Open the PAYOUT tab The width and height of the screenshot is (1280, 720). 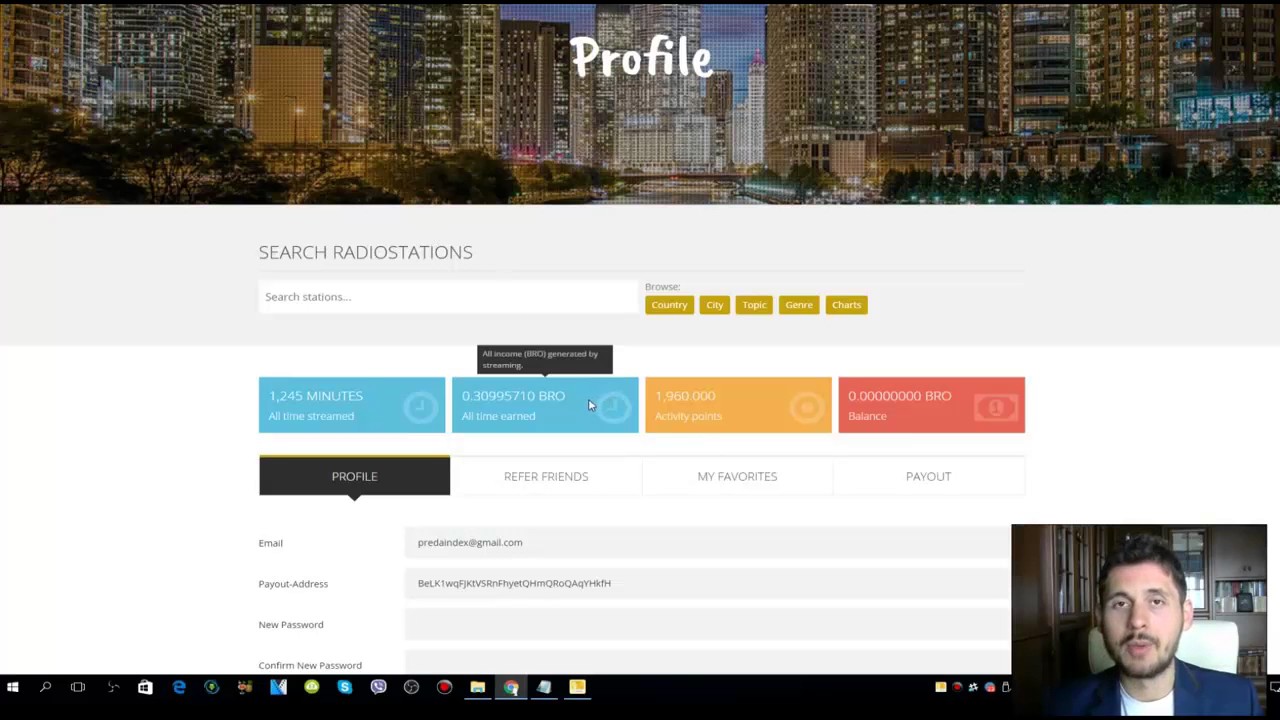[x=928, y=476]
